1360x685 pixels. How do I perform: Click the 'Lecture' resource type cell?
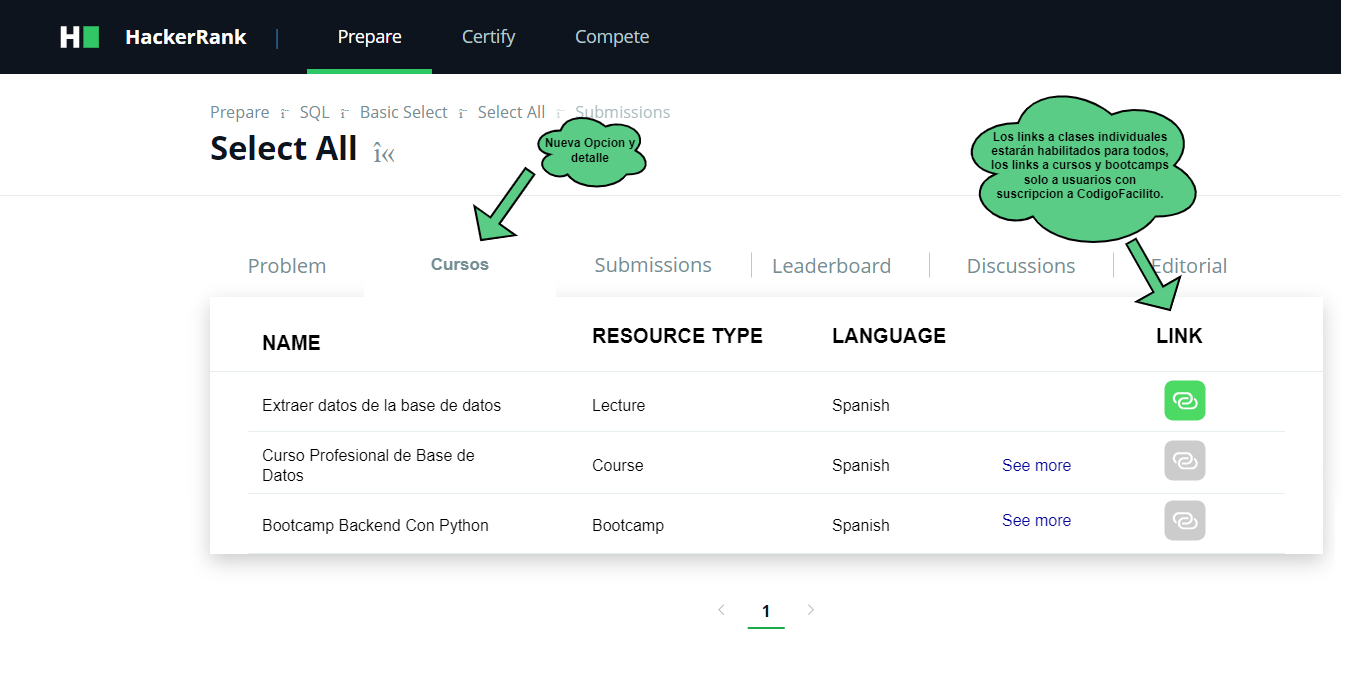click(618, 405)
